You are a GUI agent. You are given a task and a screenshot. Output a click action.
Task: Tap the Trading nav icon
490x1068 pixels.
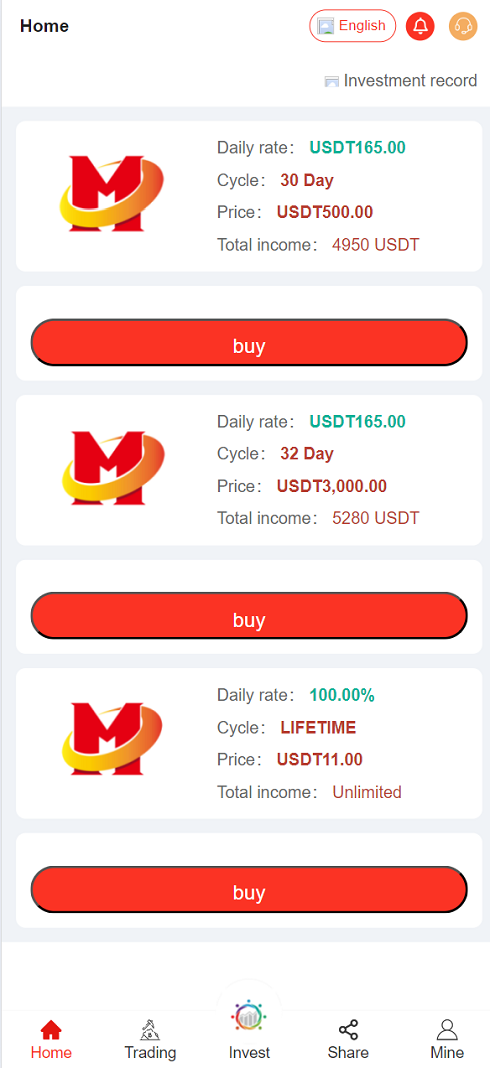point(150,1029)
